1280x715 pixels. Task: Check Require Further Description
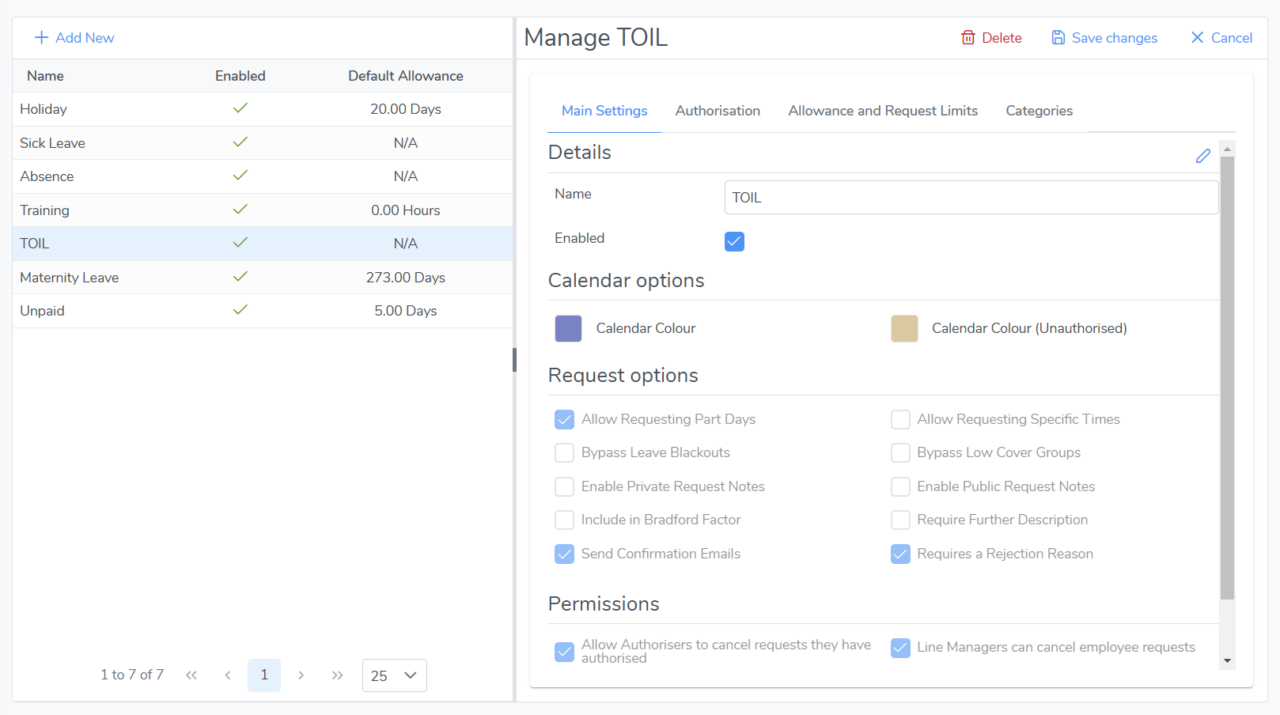click(900, 520)
